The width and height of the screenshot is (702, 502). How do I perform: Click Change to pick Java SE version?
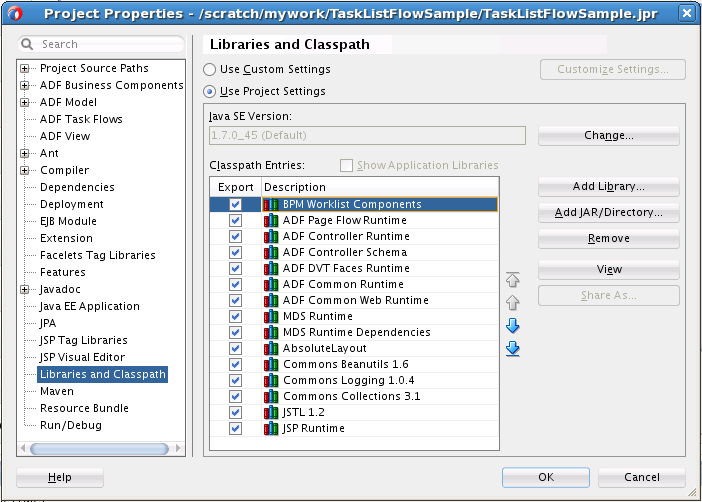[x=608, y=135]
